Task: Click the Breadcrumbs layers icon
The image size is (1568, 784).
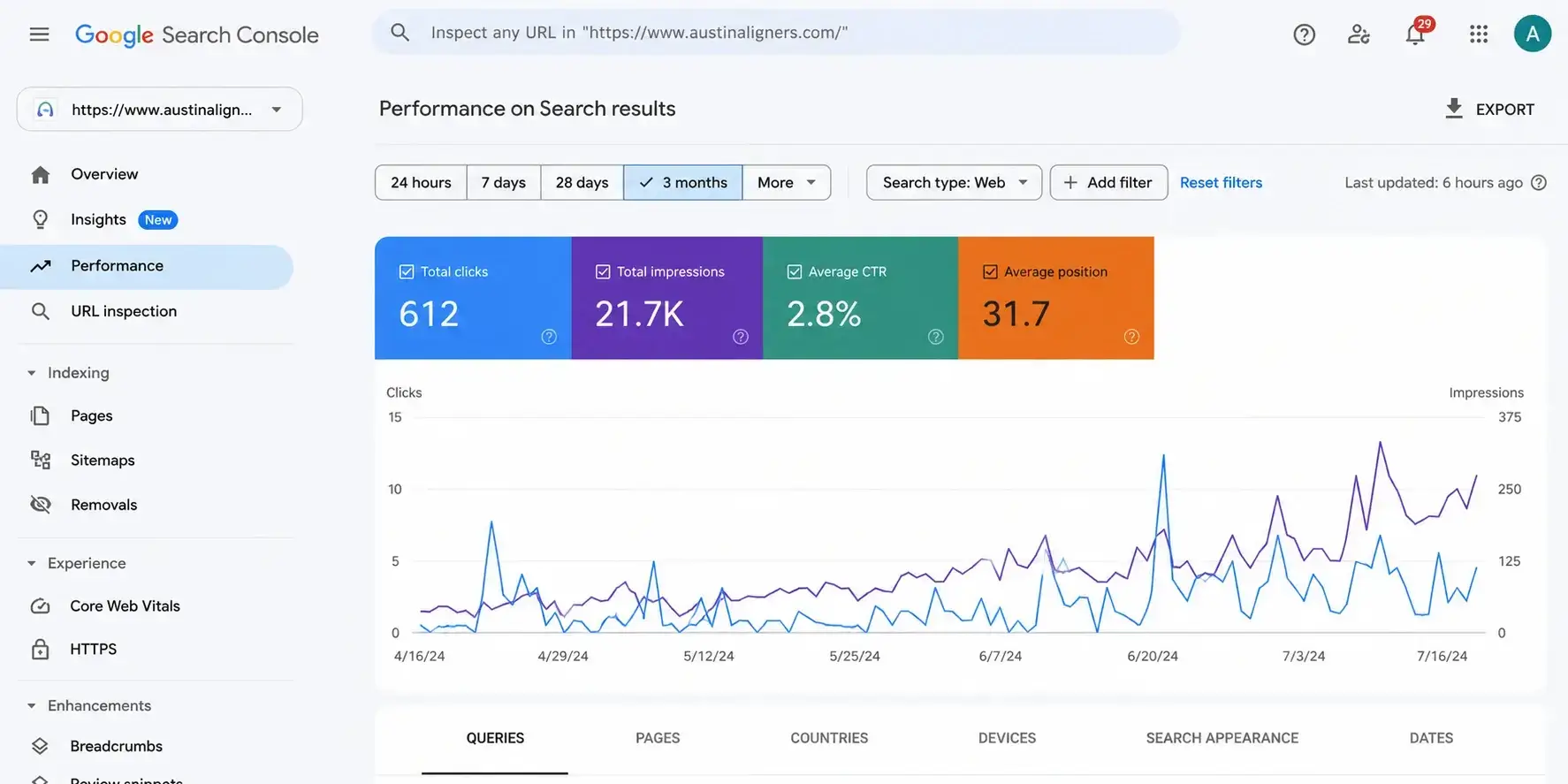Action: 41,746
